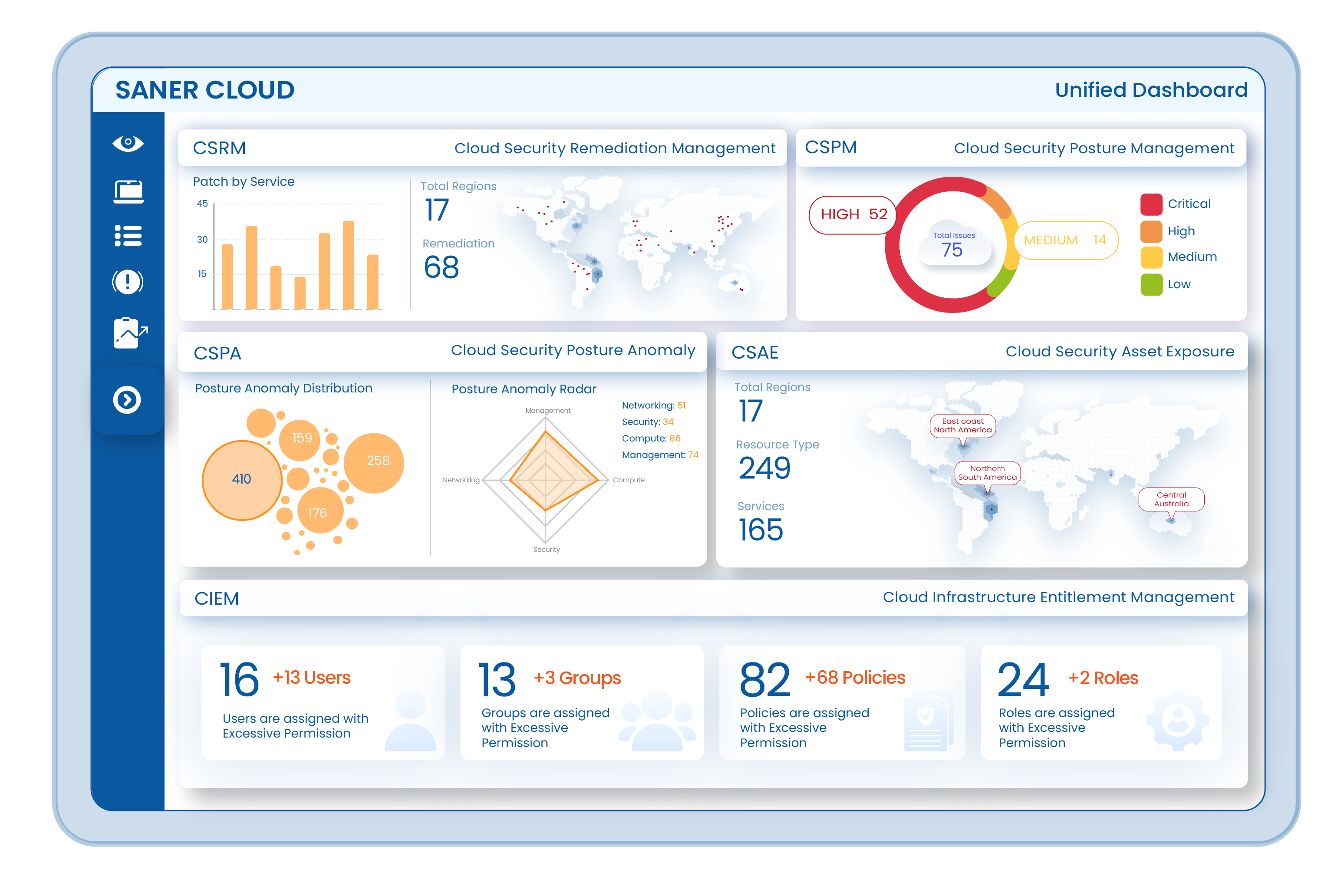
Task: Click the Remediation 68 value
Action: [x=441, y=267]
